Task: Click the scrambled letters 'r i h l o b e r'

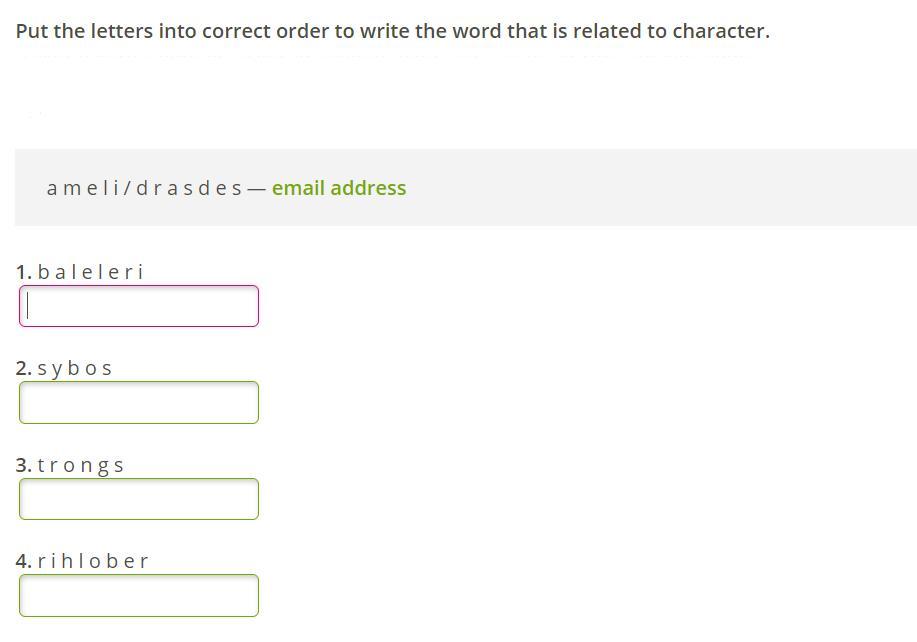Action: click(x=93, y=561)
